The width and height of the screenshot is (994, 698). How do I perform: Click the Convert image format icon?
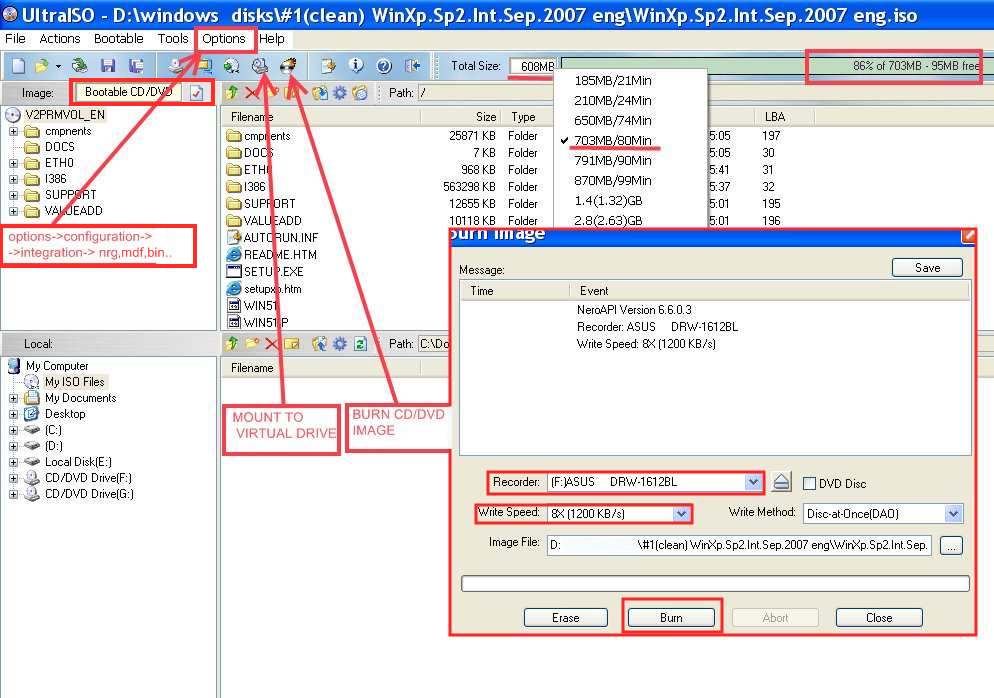tap(232, 66)
